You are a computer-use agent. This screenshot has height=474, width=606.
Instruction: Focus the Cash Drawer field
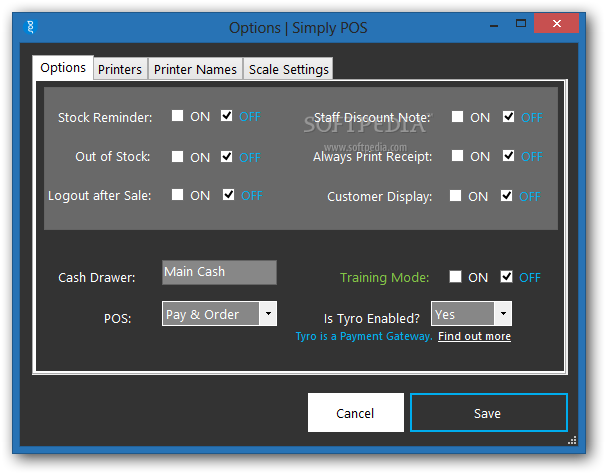tap(219, 272)
